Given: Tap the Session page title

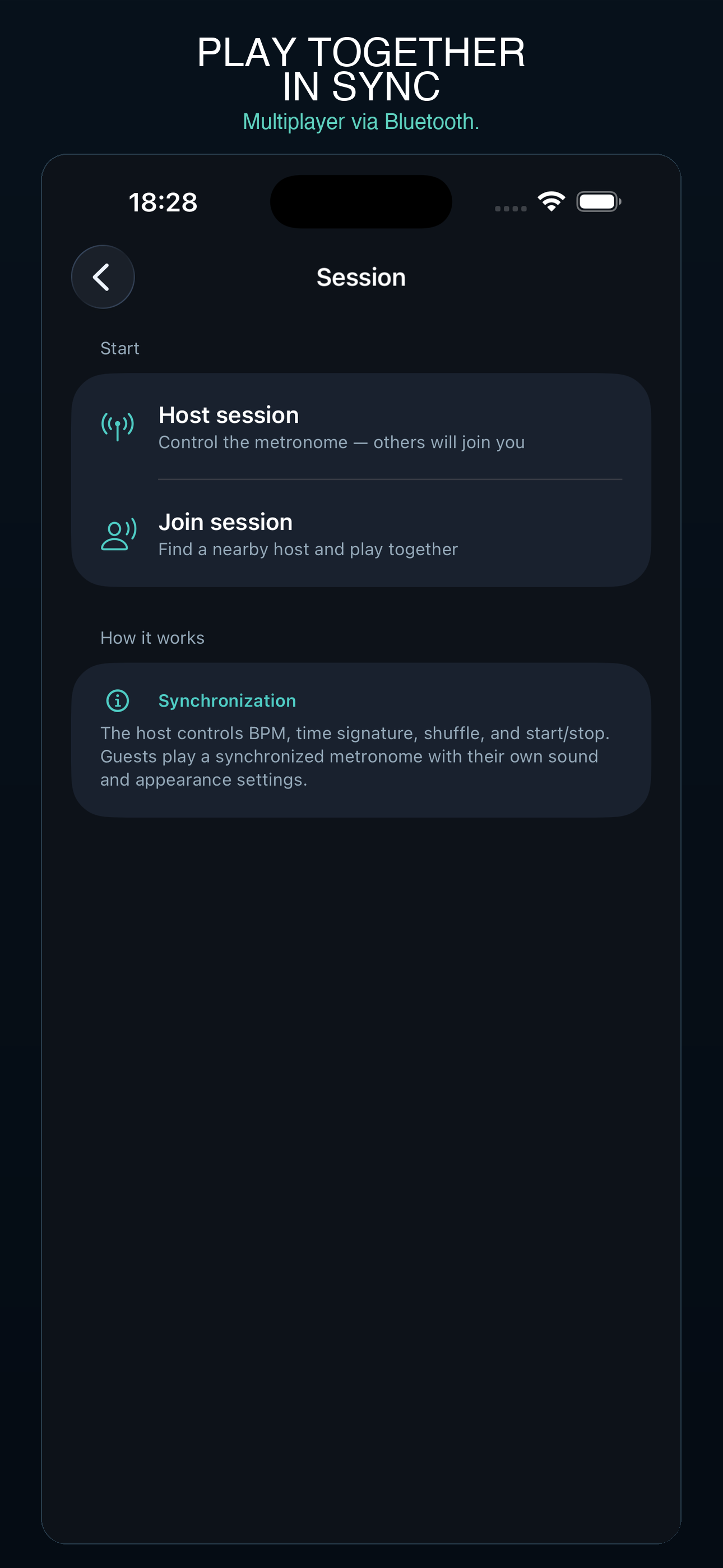Looking at the screenshot, I should (x=361, y=278).
